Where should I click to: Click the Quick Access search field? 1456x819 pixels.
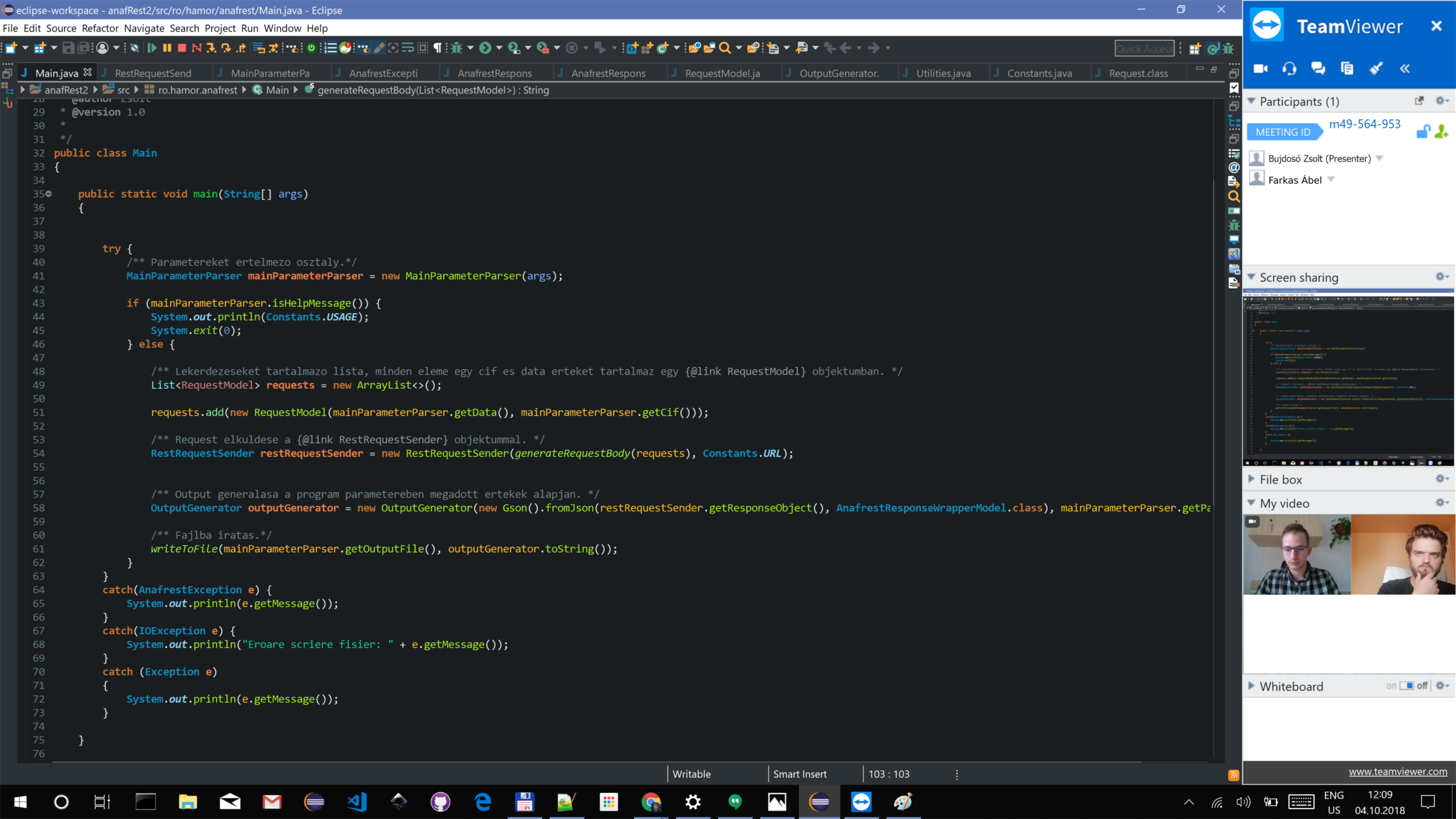[x=1144, y=49]
